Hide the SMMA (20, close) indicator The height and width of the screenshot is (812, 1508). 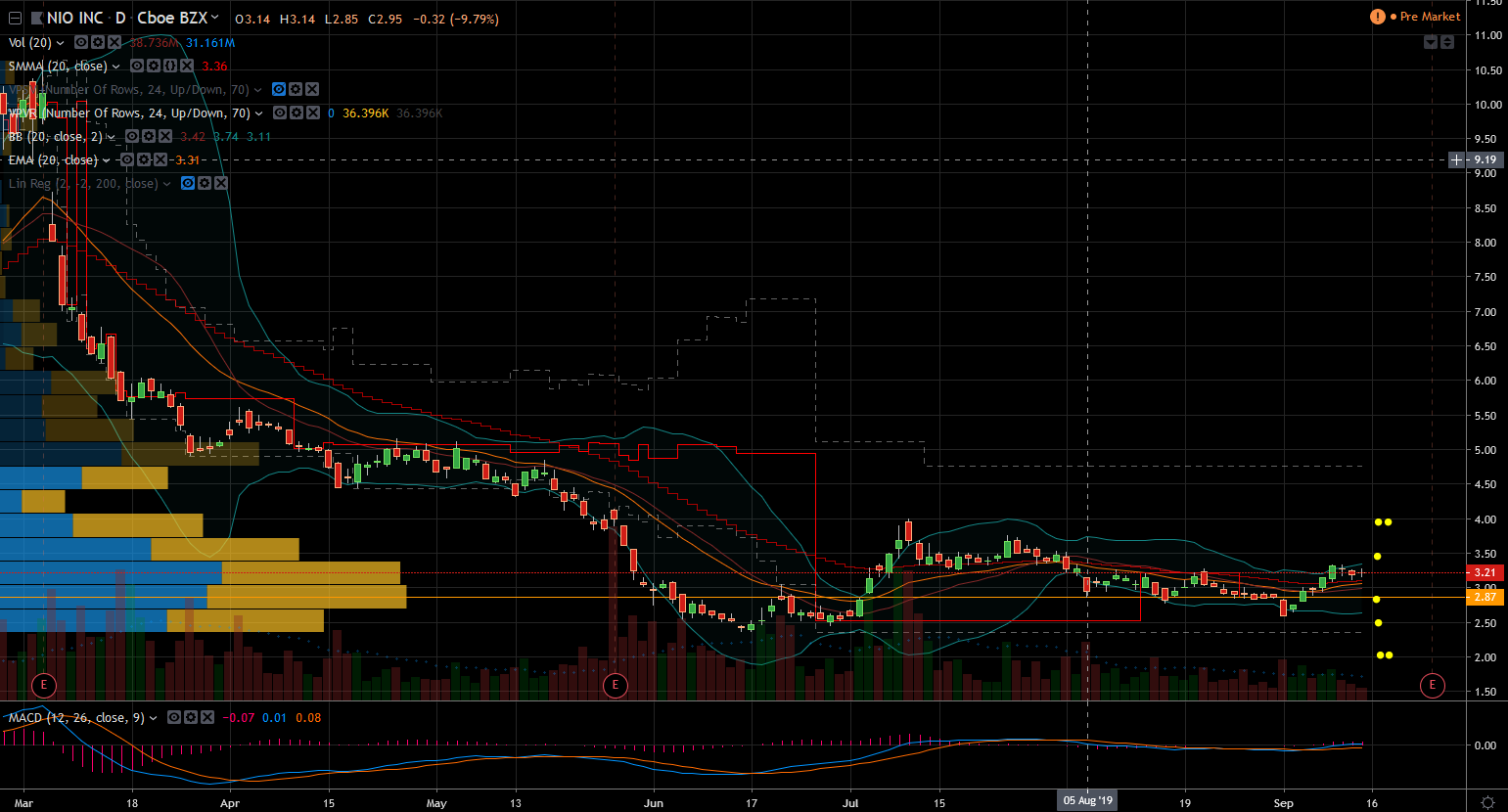(137, 67)
